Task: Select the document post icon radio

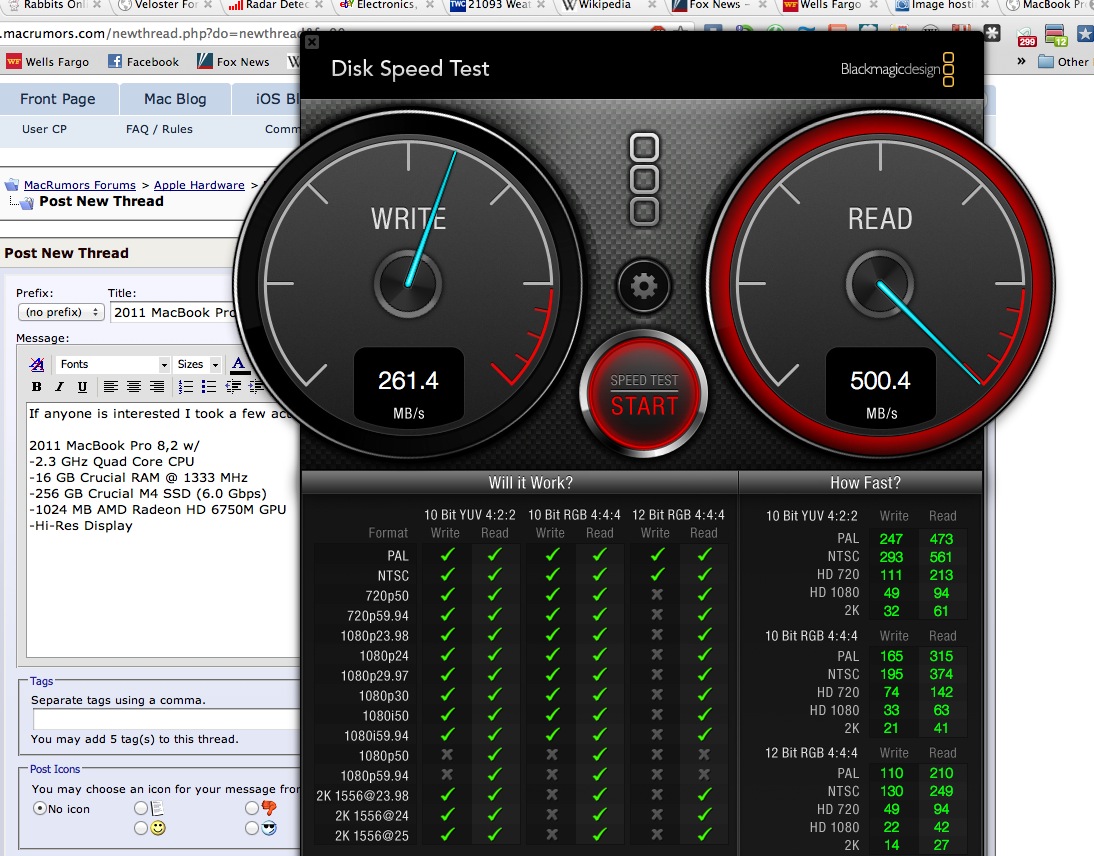Action: click(141, 808)
